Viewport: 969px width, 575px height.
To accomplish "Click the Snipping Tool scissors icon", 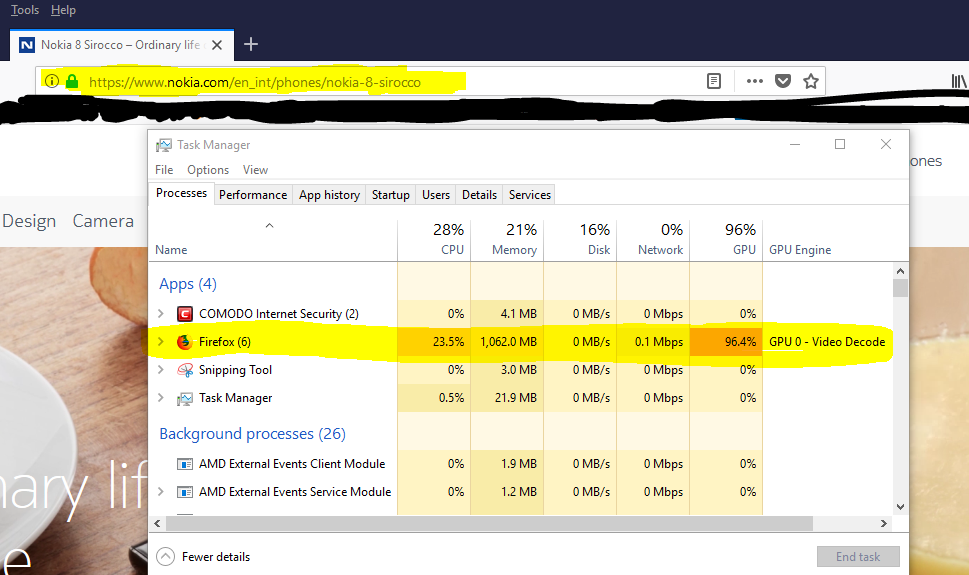I will pos(185,370).
